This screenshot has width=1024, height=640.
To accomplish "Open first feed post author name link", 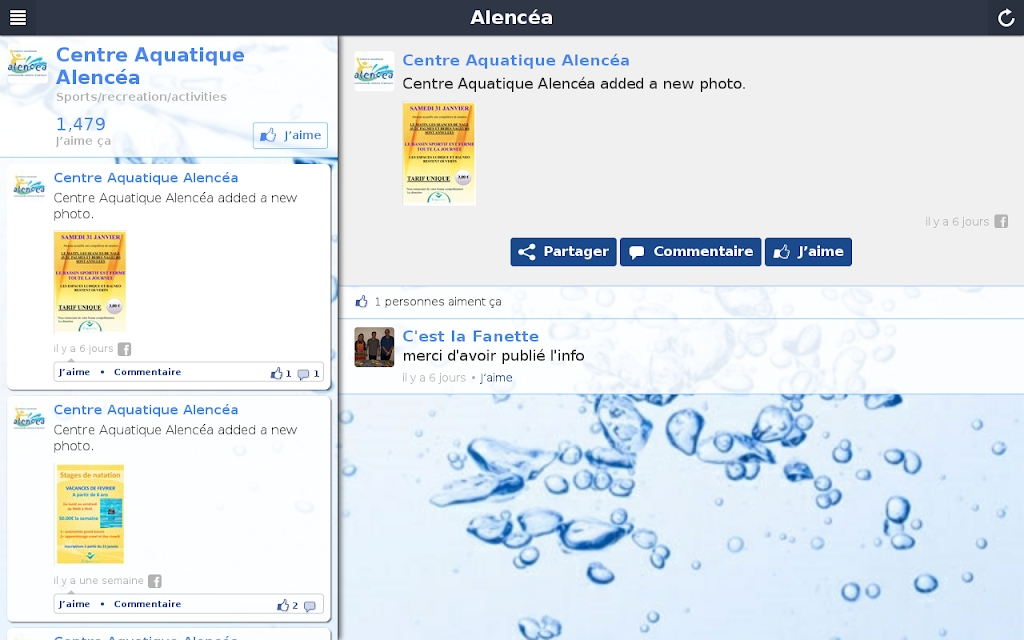I will (146, 178).
